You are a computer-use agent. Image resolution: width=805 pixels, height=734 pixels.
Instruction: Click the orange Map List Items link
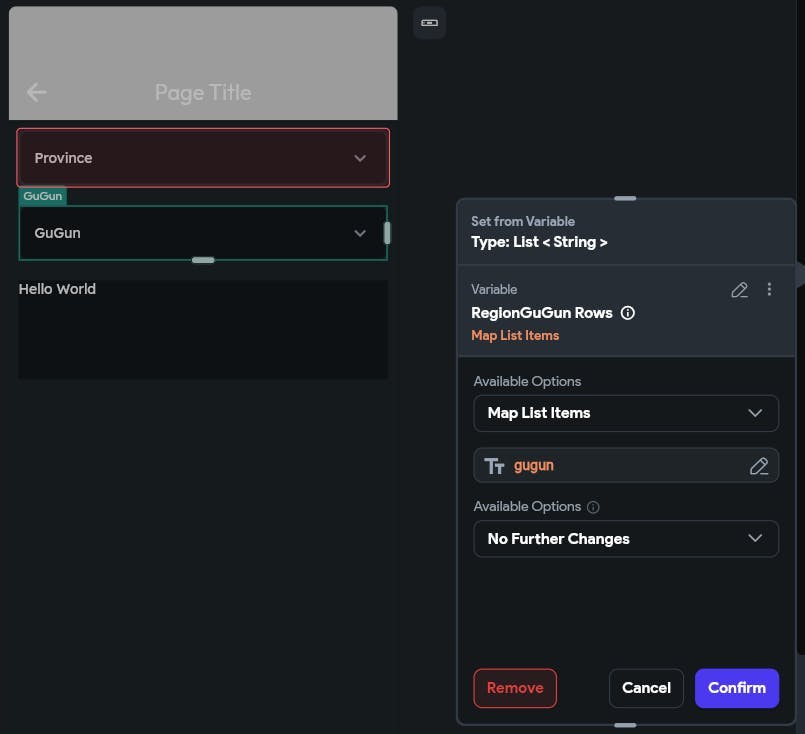pos(515,336)
